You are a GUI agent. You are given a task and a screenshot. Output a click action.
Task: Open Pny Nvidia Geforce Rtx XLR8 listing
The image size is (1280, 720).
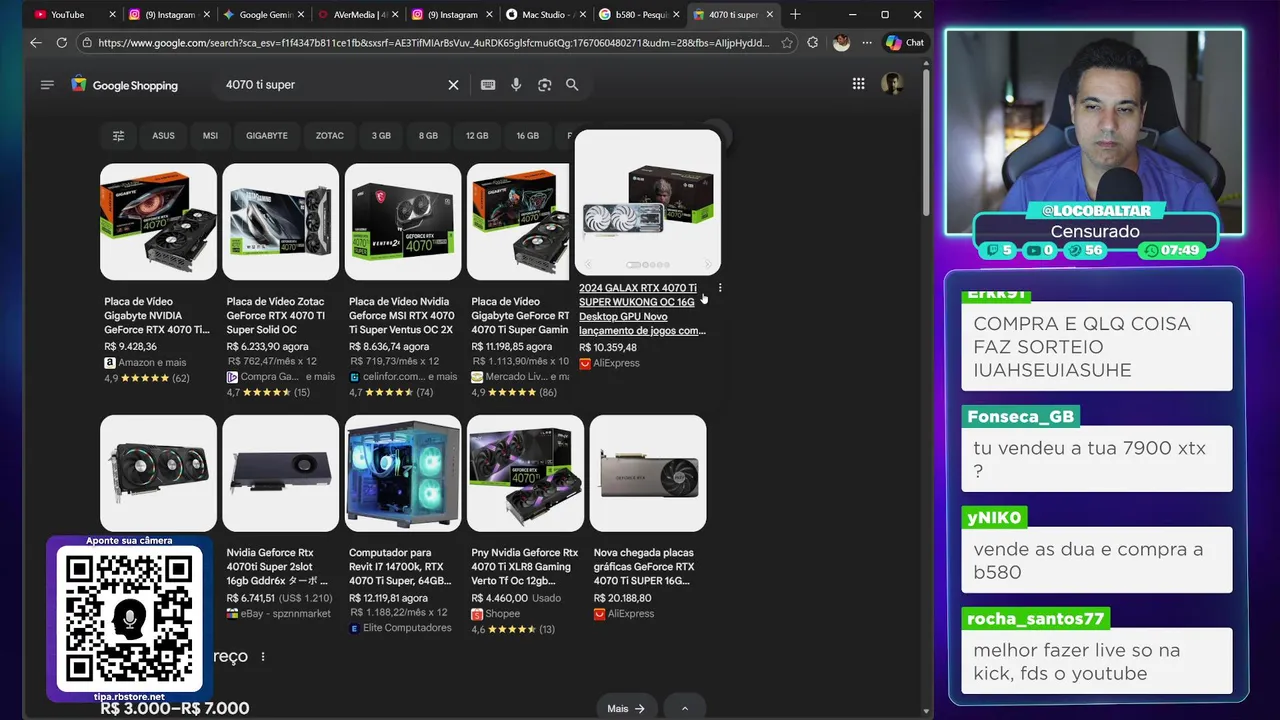[524, 566]
